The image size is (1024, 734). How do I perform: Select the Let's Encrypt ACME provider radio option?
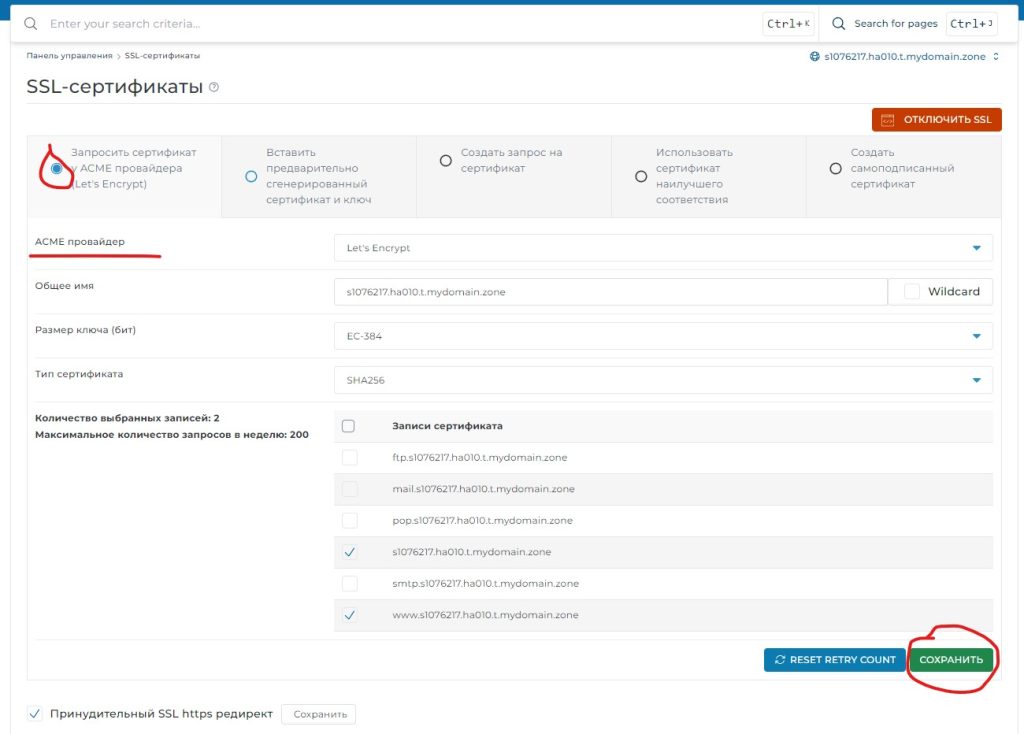click(x=57, y=169)
